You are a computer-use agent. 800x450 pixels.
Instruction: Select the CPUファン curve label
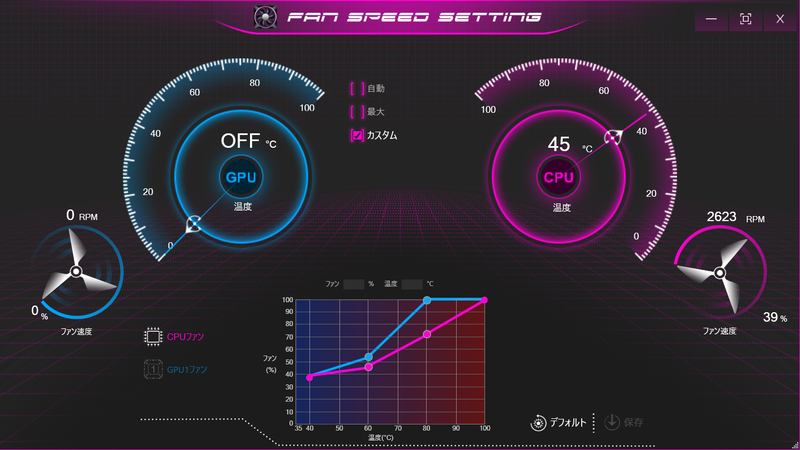tap(185, 337)
